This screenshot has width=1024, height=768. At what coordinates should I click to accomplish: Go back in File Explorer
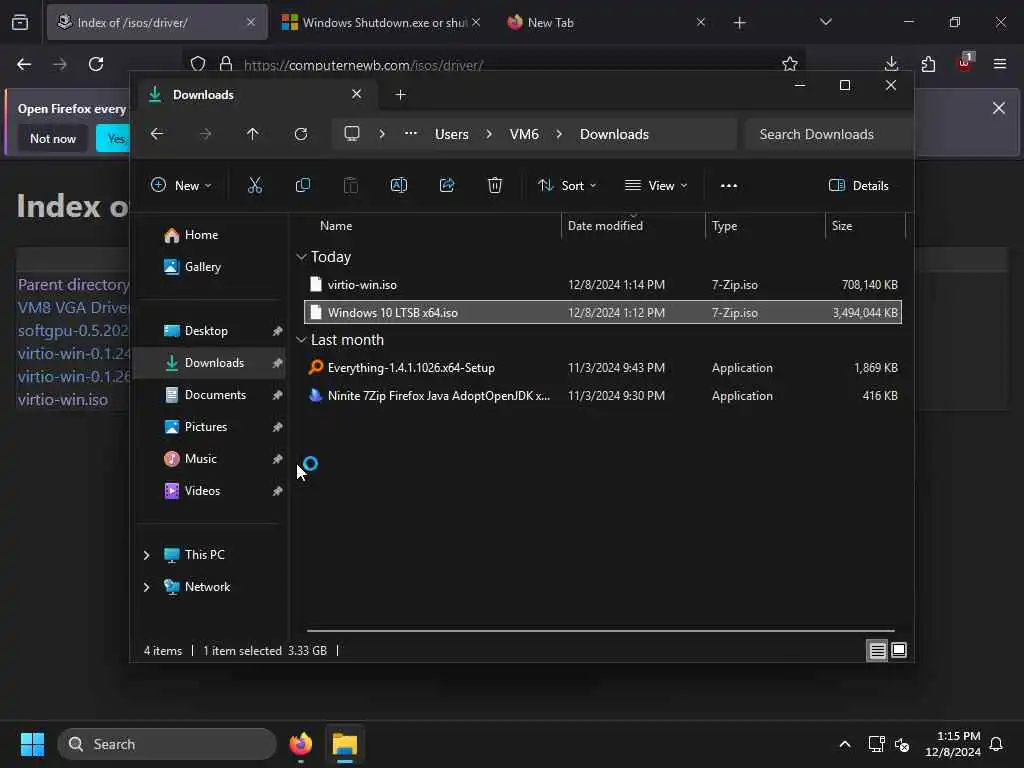point(157,134)
